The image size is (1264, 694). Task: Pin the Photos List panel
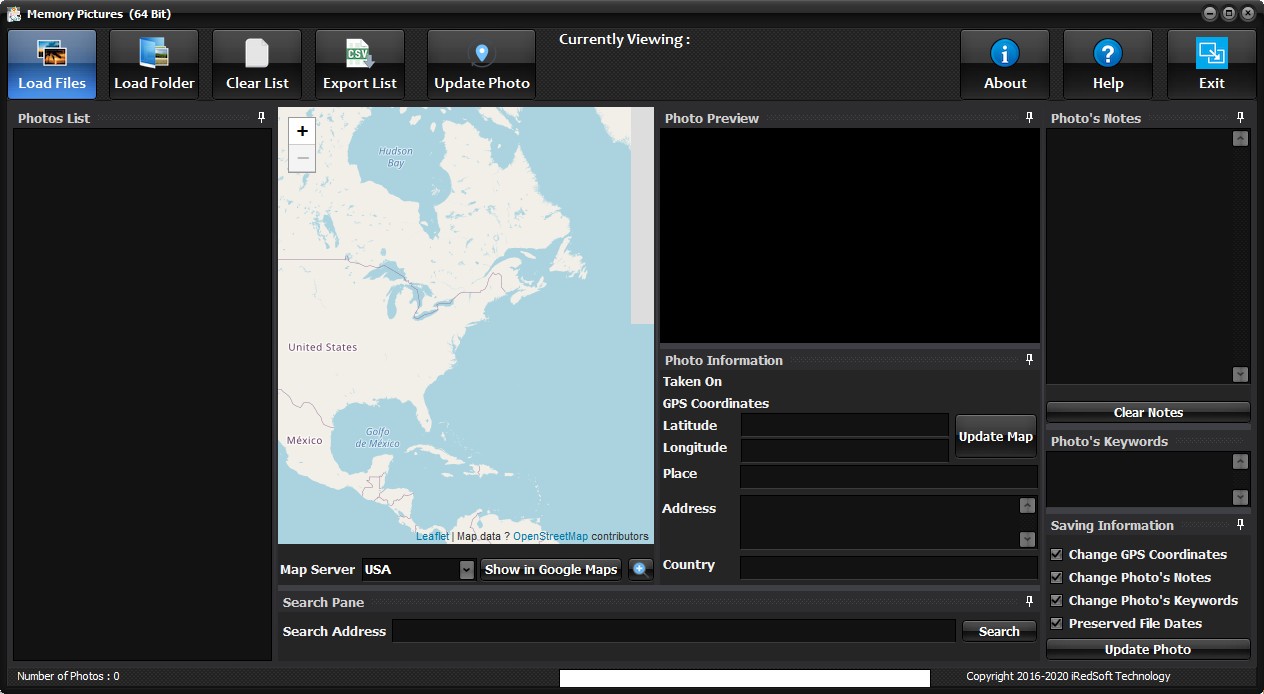262,118
